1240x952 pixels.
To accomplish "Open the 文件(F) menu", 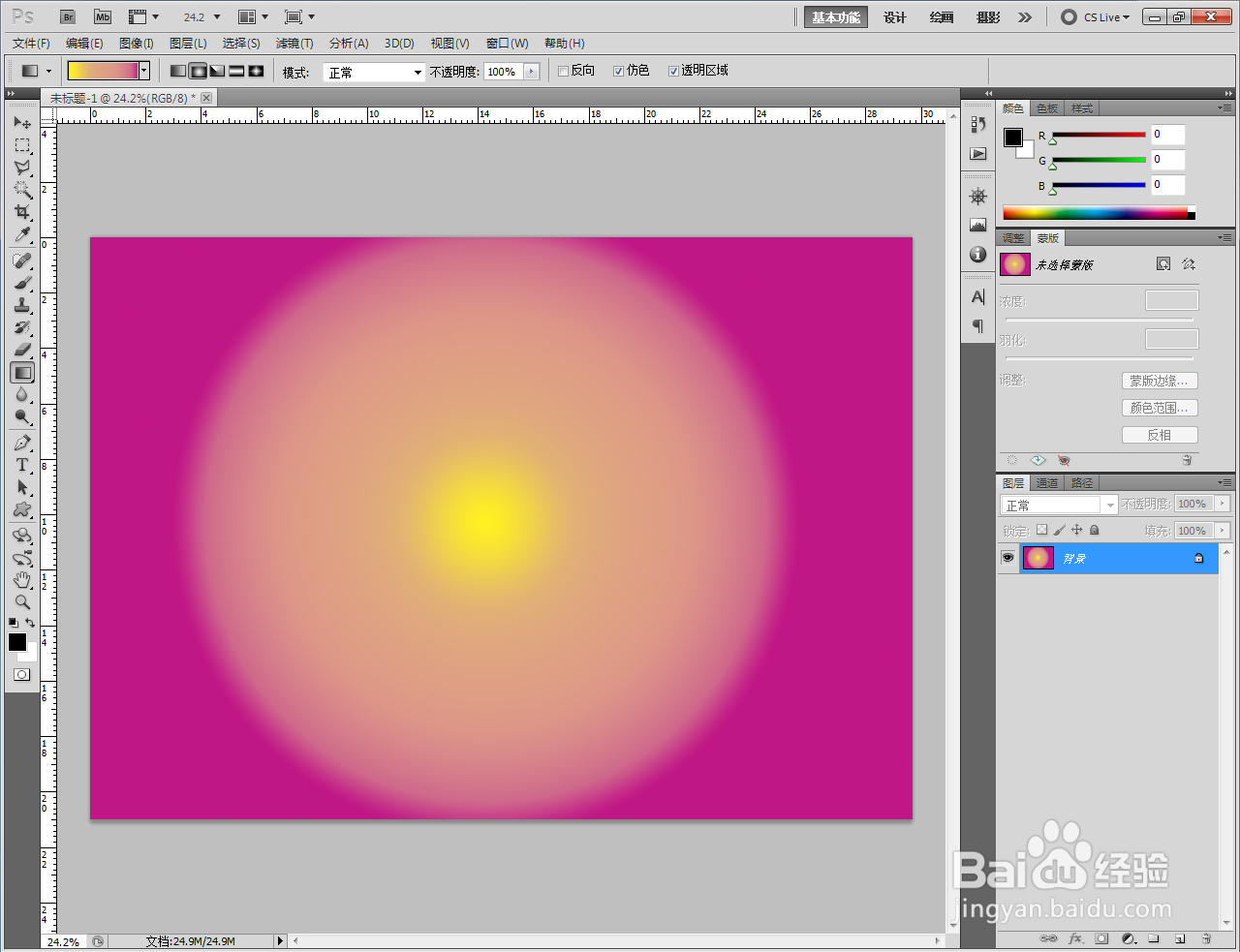I will pyautogui.click(x=31, y=44).
